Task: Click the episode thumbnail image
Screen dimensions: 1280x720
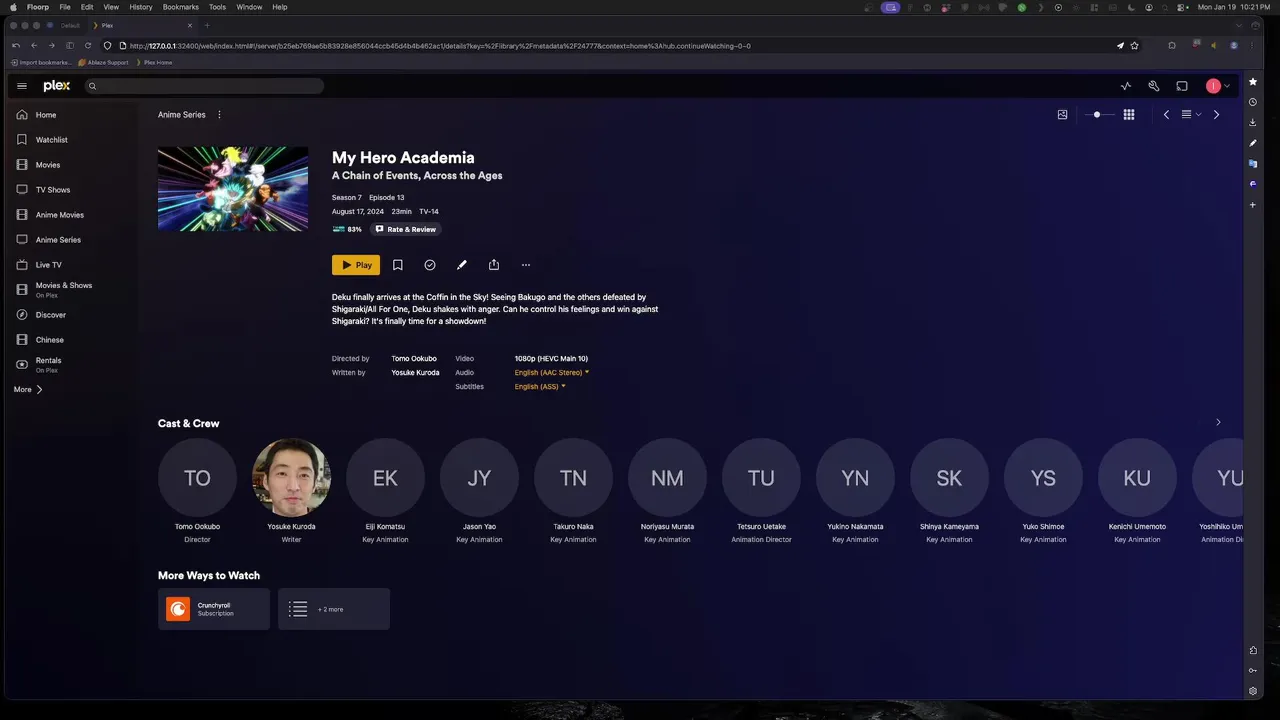Action: coord(233,189)
